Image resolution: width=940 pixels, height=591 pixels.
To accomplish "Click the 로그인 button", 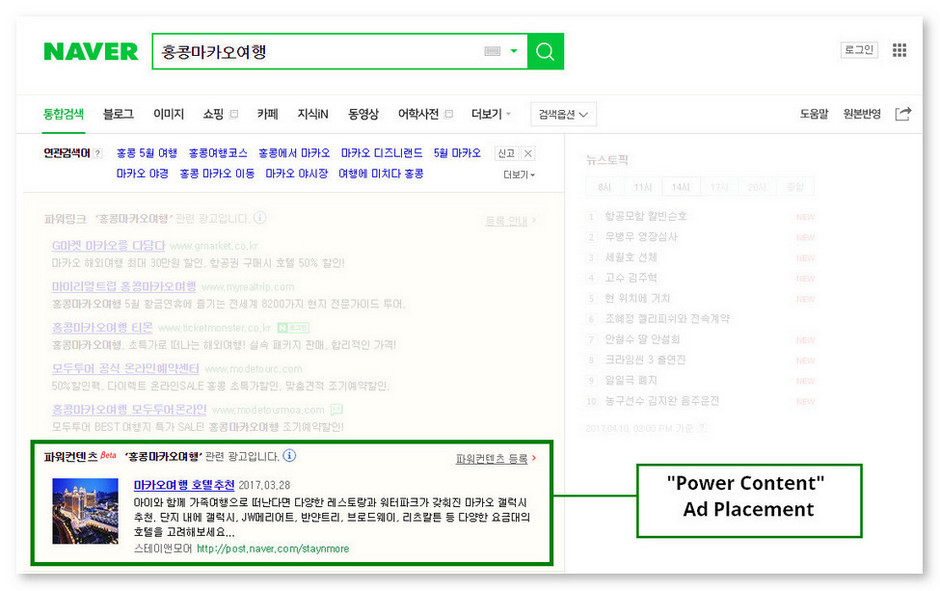I will (x=859, y=50).
